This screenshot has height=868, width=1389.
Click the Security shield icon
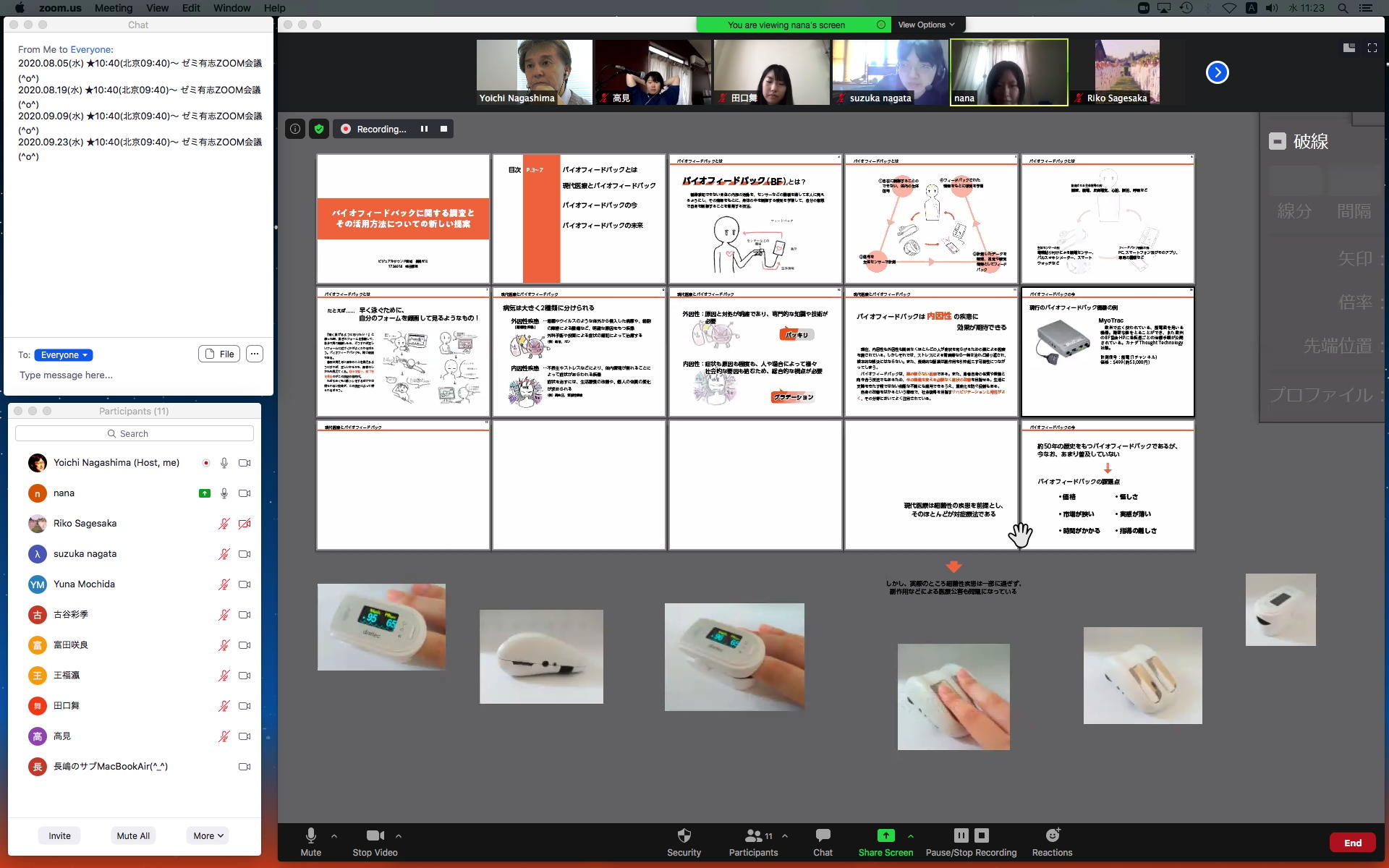tap(684, 835)
